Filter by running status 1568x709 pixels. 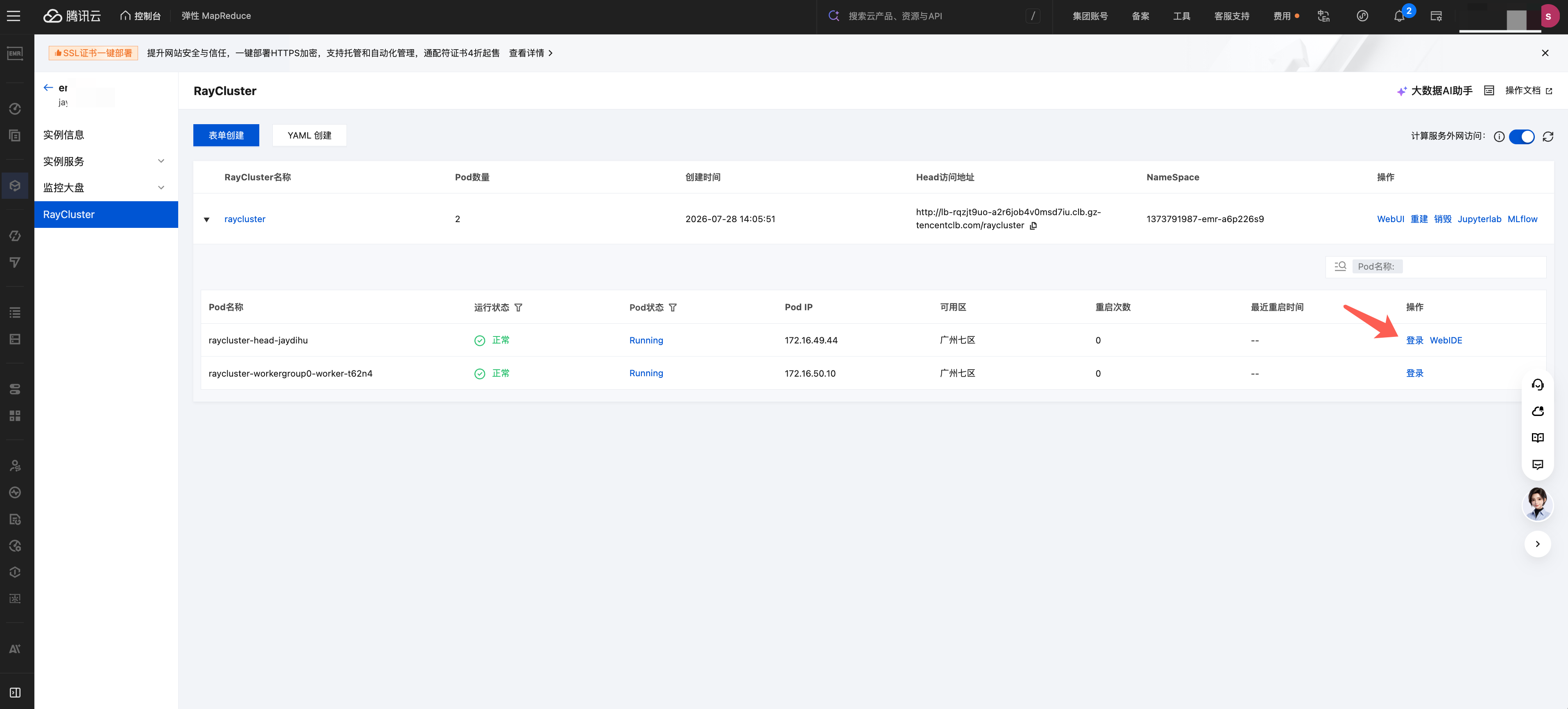pyautogui.click(x=519, y=308)
